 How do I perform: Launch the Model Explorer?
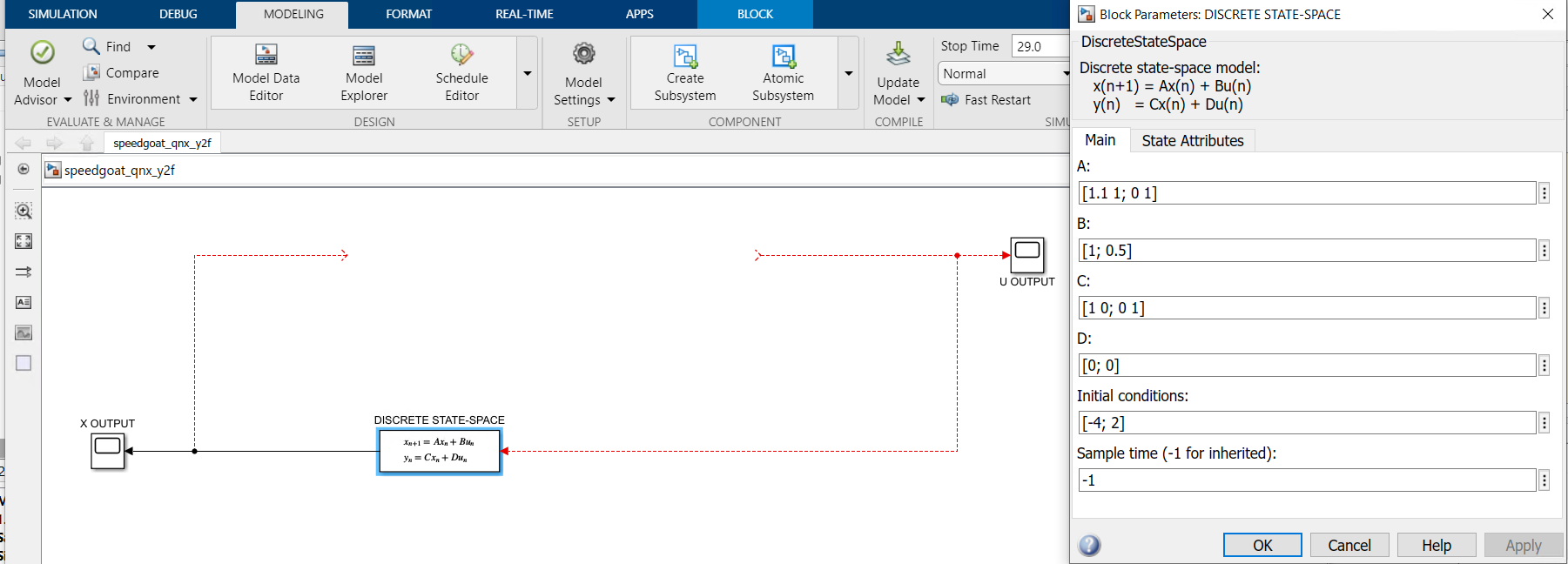pyautogui.click(x=364, y=56)
